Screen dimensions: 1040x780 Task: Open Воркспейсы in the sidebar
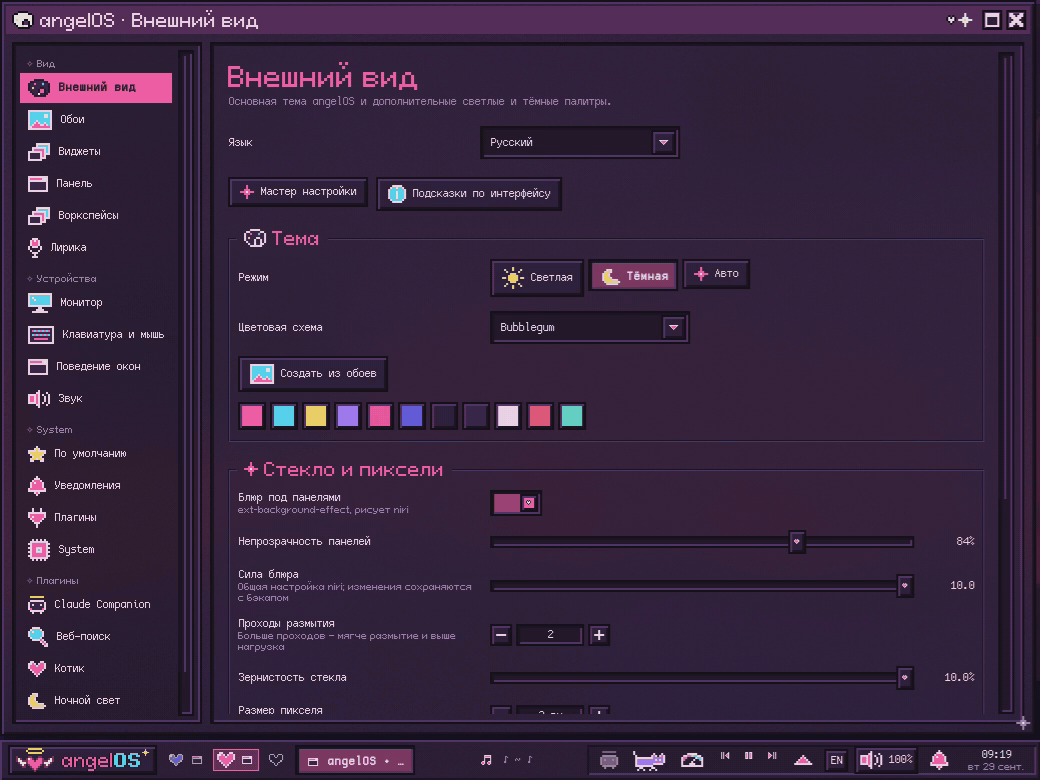(x=96, y=215)
